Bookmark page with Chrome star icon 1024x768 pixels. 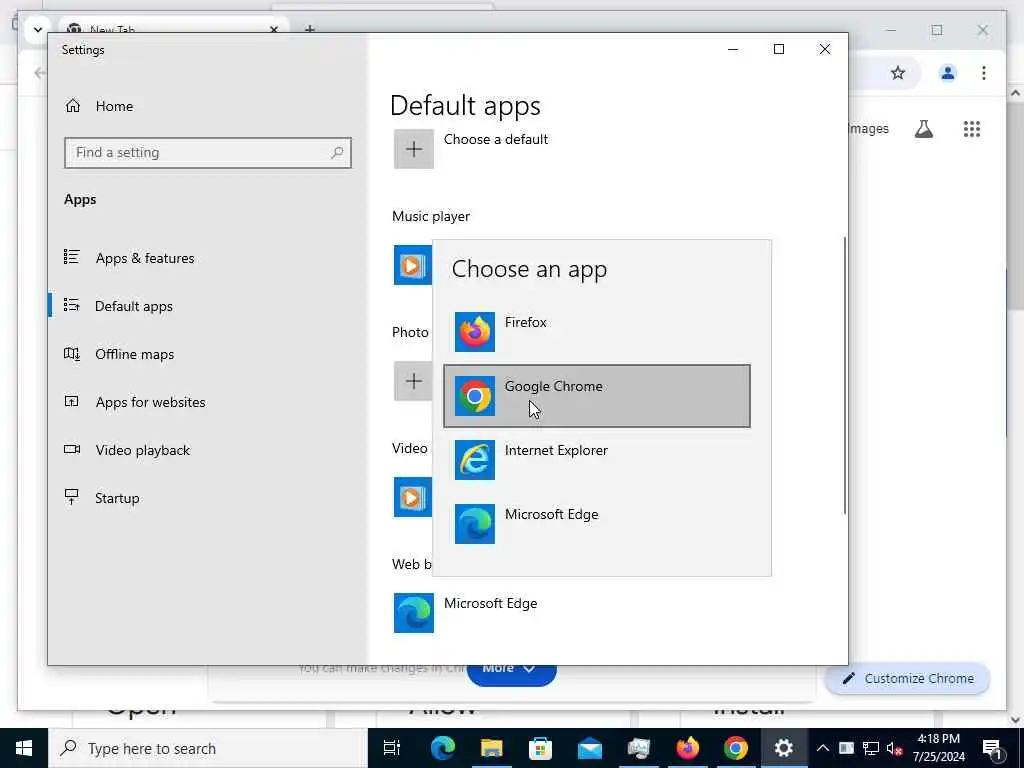pos(898,73)
